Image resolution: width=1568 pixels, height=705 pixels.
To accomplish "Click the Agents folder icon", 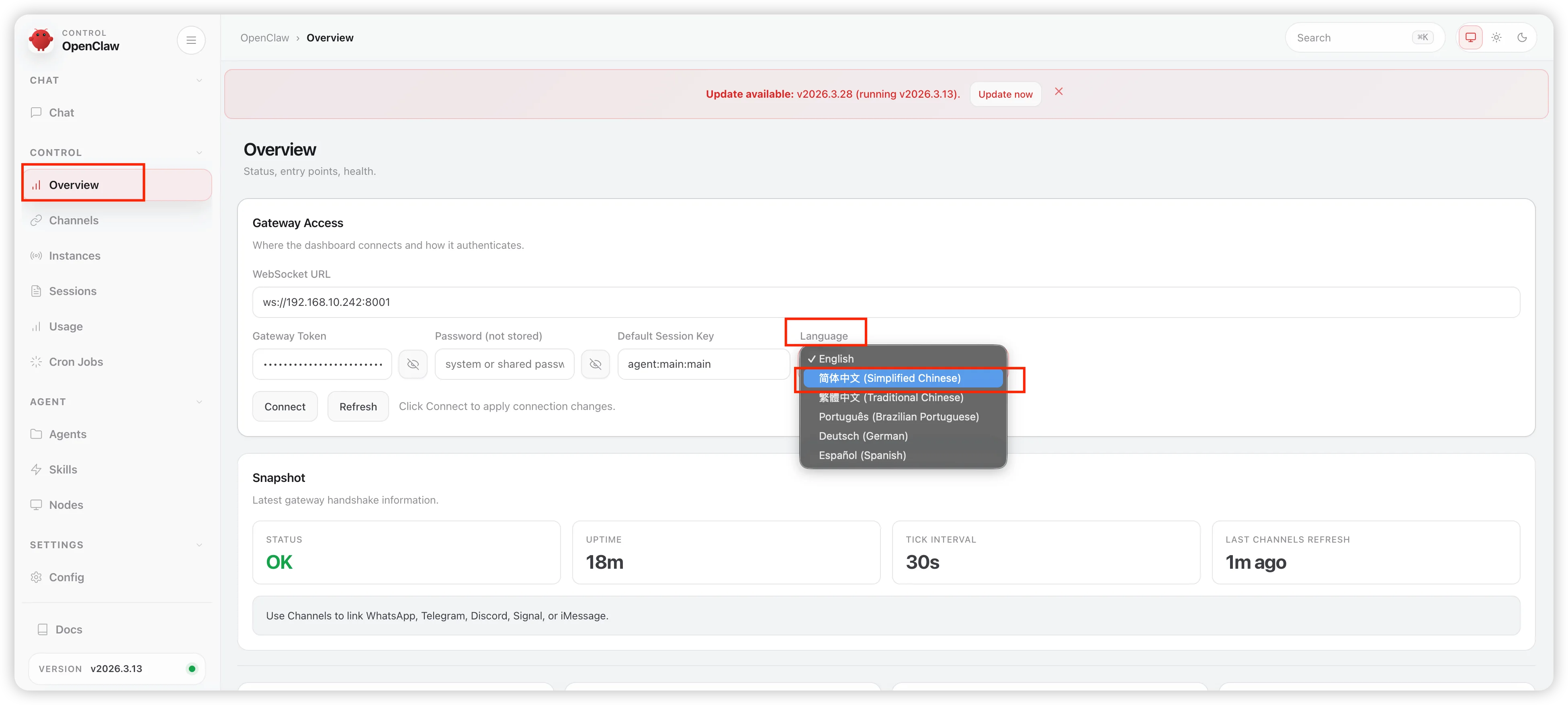I will point(37,434).
